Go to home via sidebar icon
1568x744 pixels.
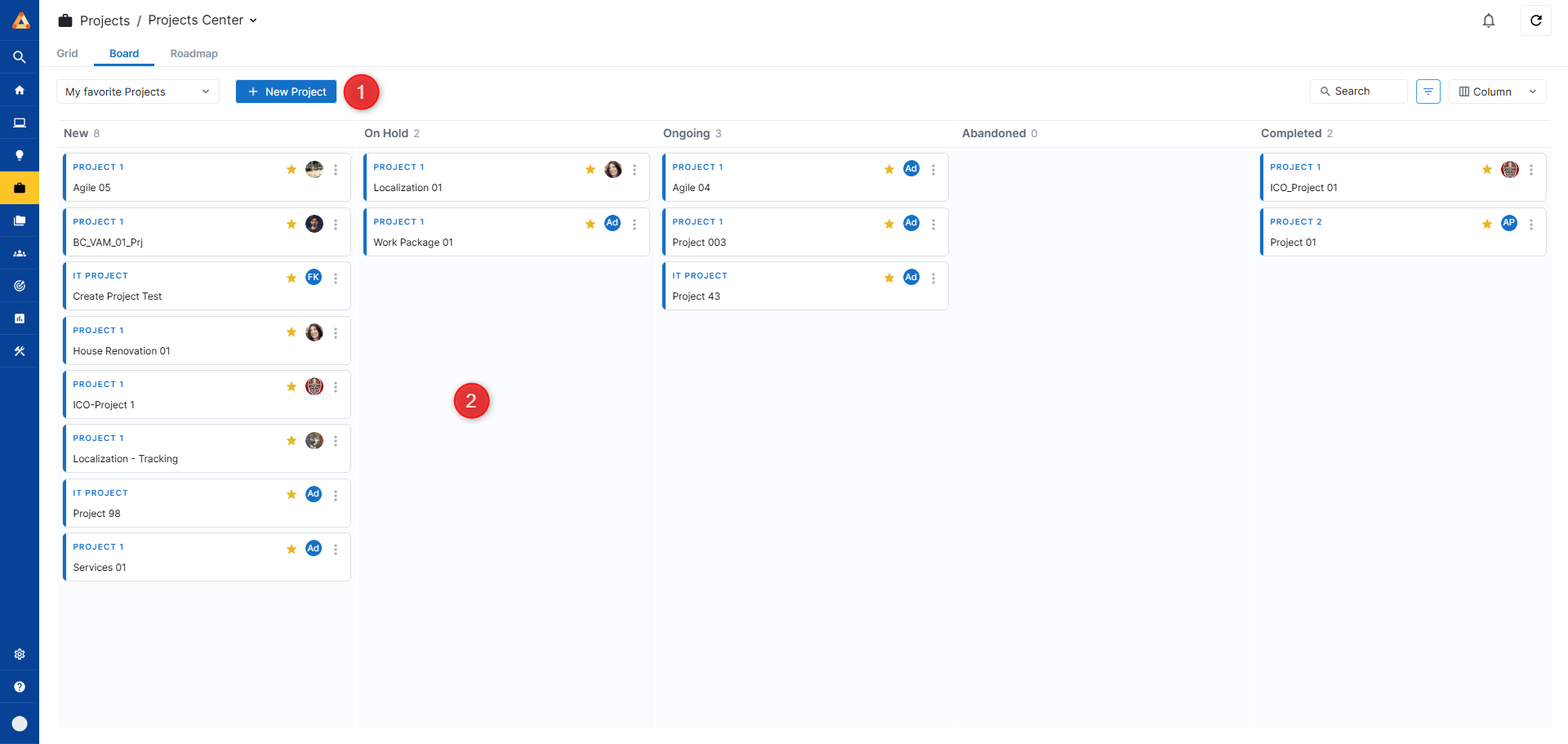pos(20,90)
